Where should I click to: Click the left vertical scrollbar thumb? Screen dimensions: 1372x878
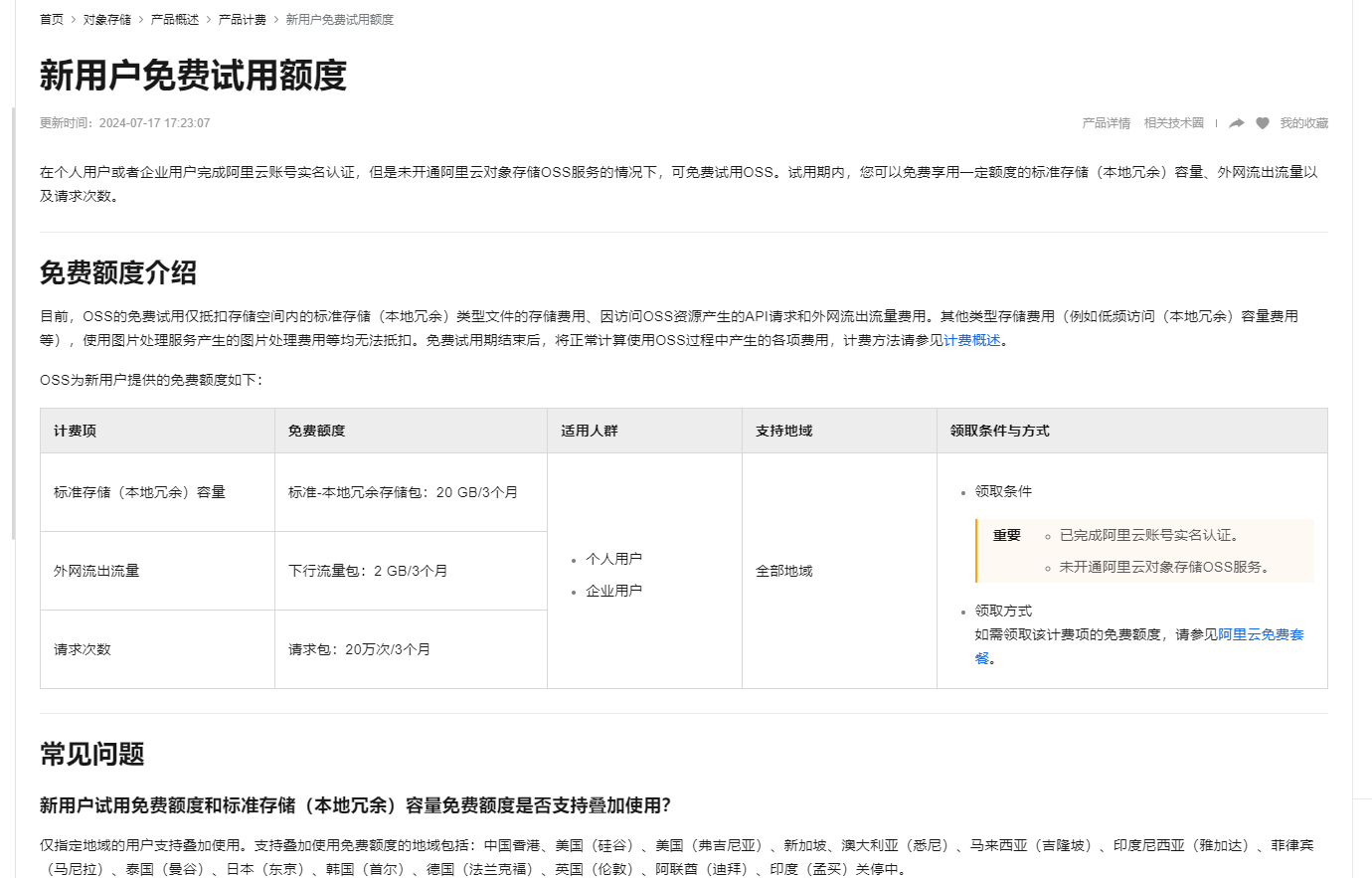[13, 323]
